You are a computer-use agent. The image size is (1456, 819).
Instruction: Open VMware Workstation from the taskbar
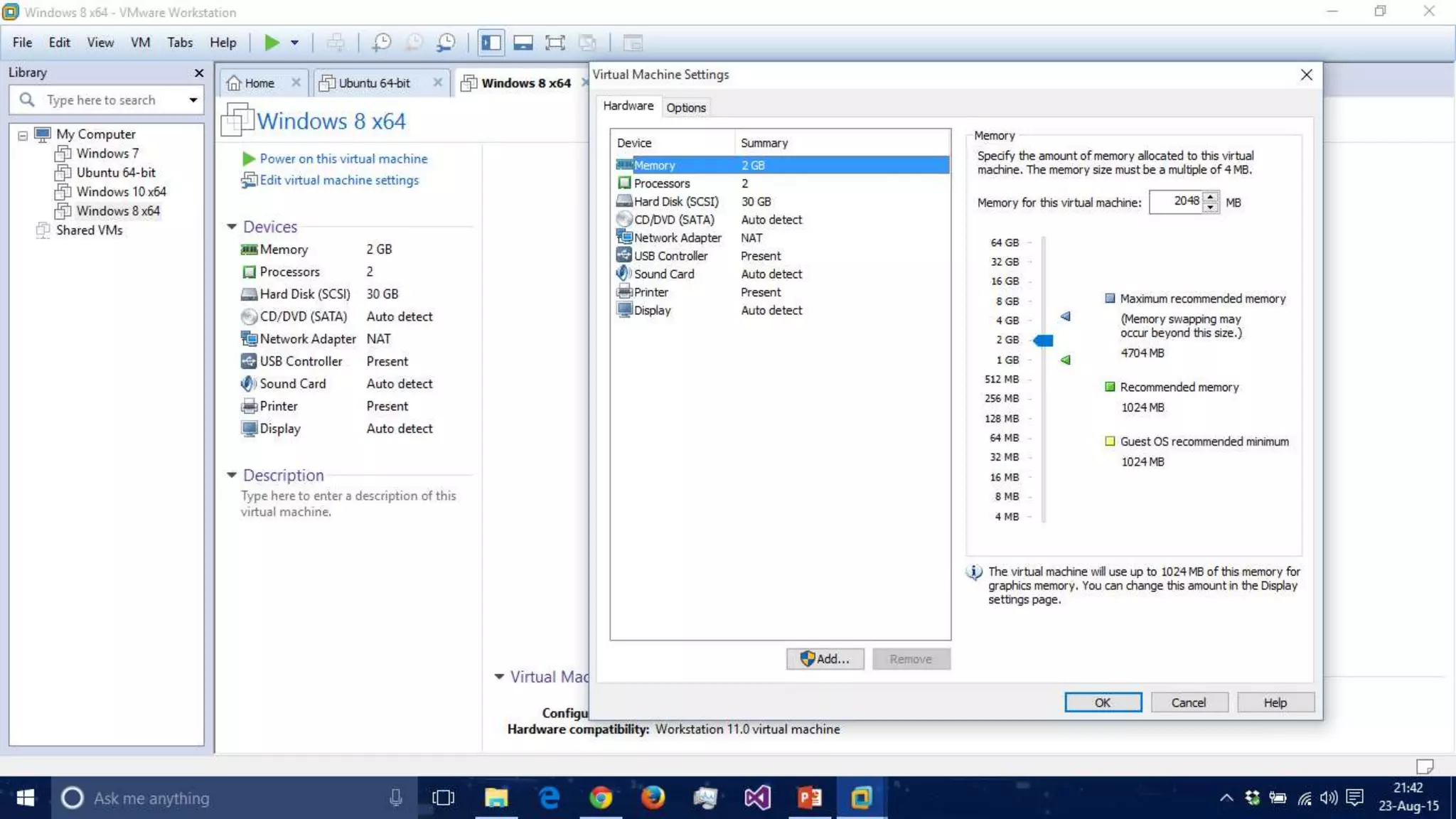(x=861, y=798)
